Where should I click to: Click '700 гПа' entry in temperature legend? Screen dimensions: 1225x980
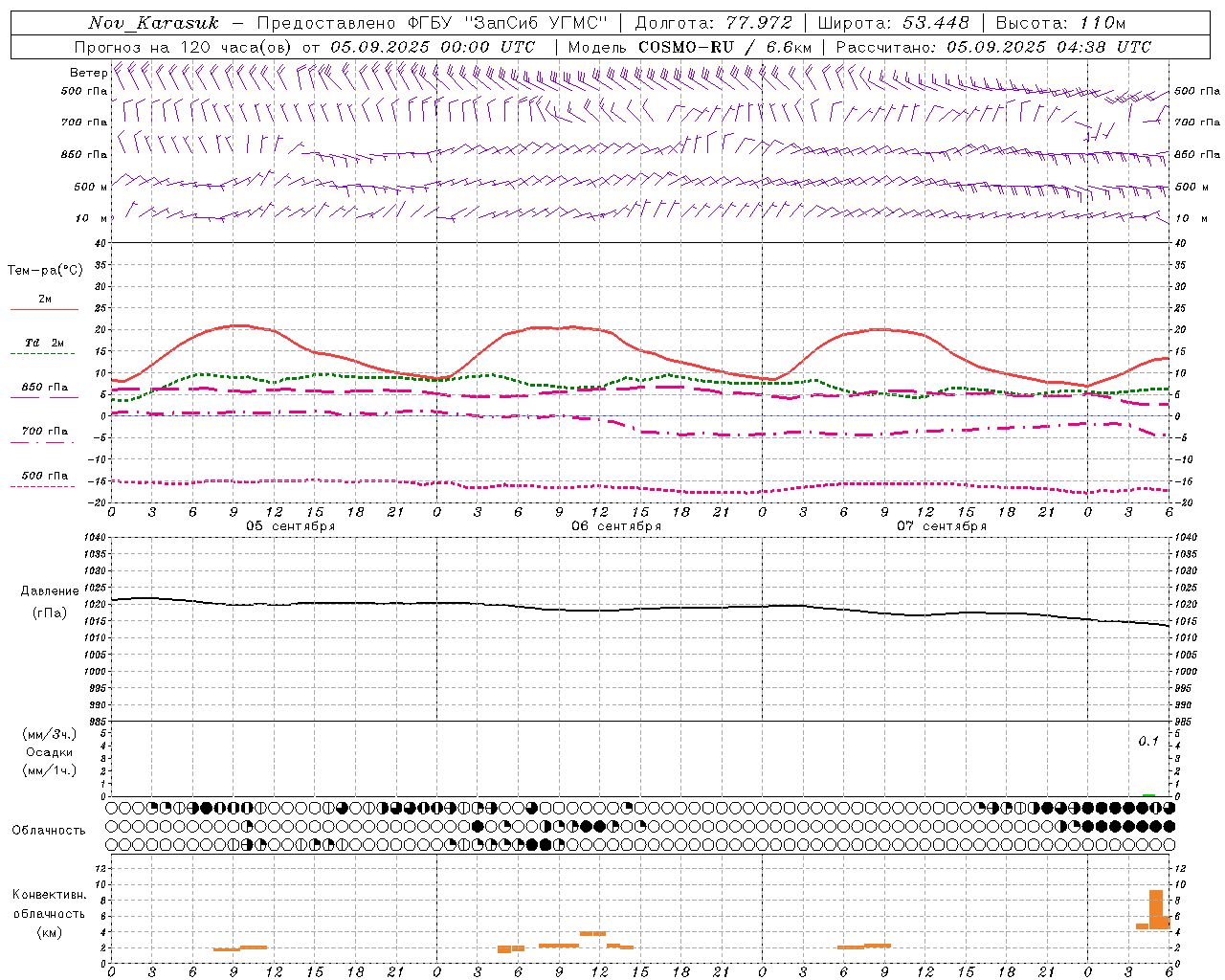[x=45, y=431]
